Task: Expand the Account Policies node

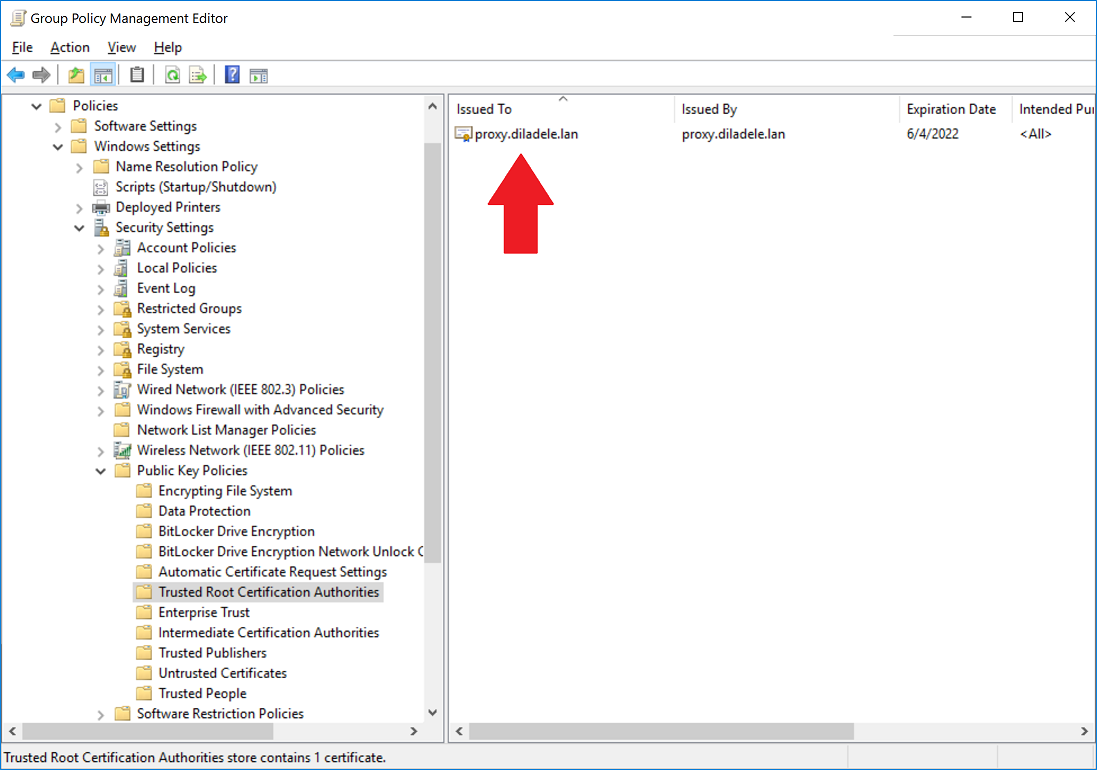Action: [101, 248]
